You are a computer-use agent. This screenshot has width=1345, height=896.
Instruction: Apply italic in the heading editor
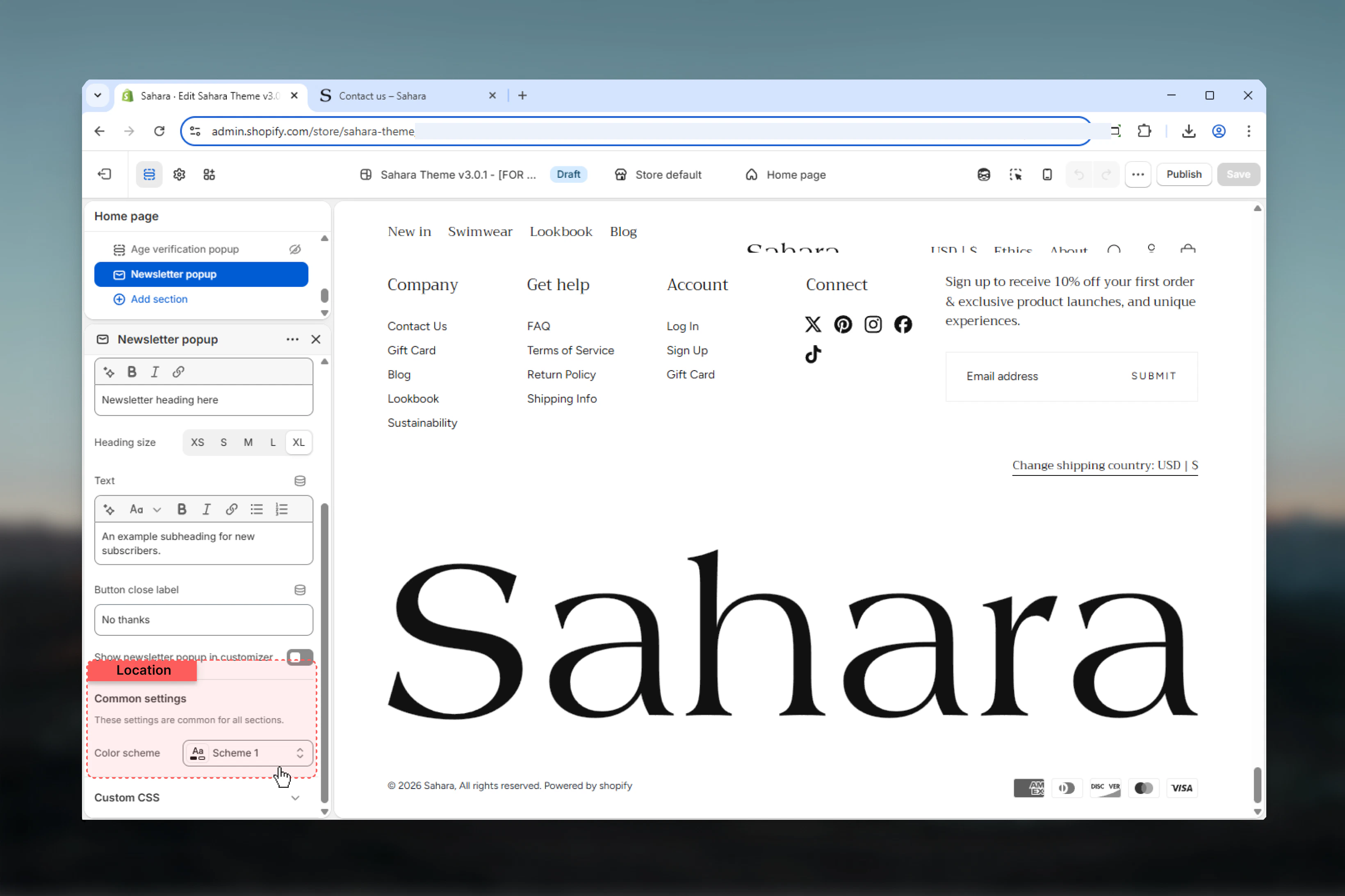155,372
